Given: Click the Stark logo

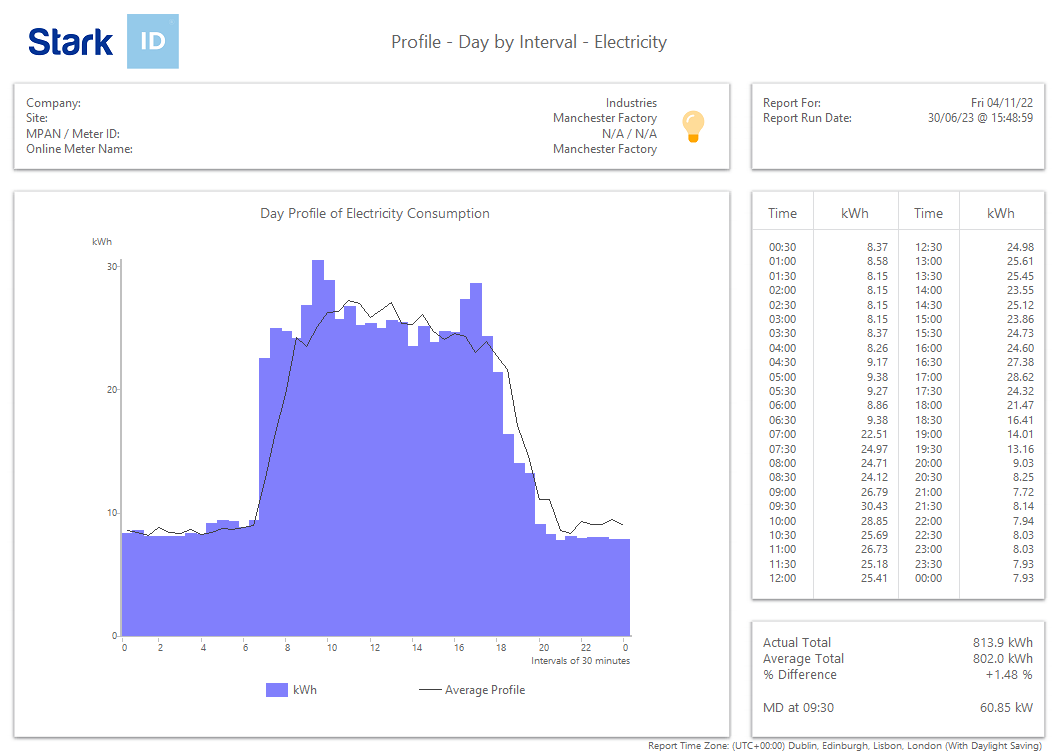Looking at the screenshot, I should 70,41.
